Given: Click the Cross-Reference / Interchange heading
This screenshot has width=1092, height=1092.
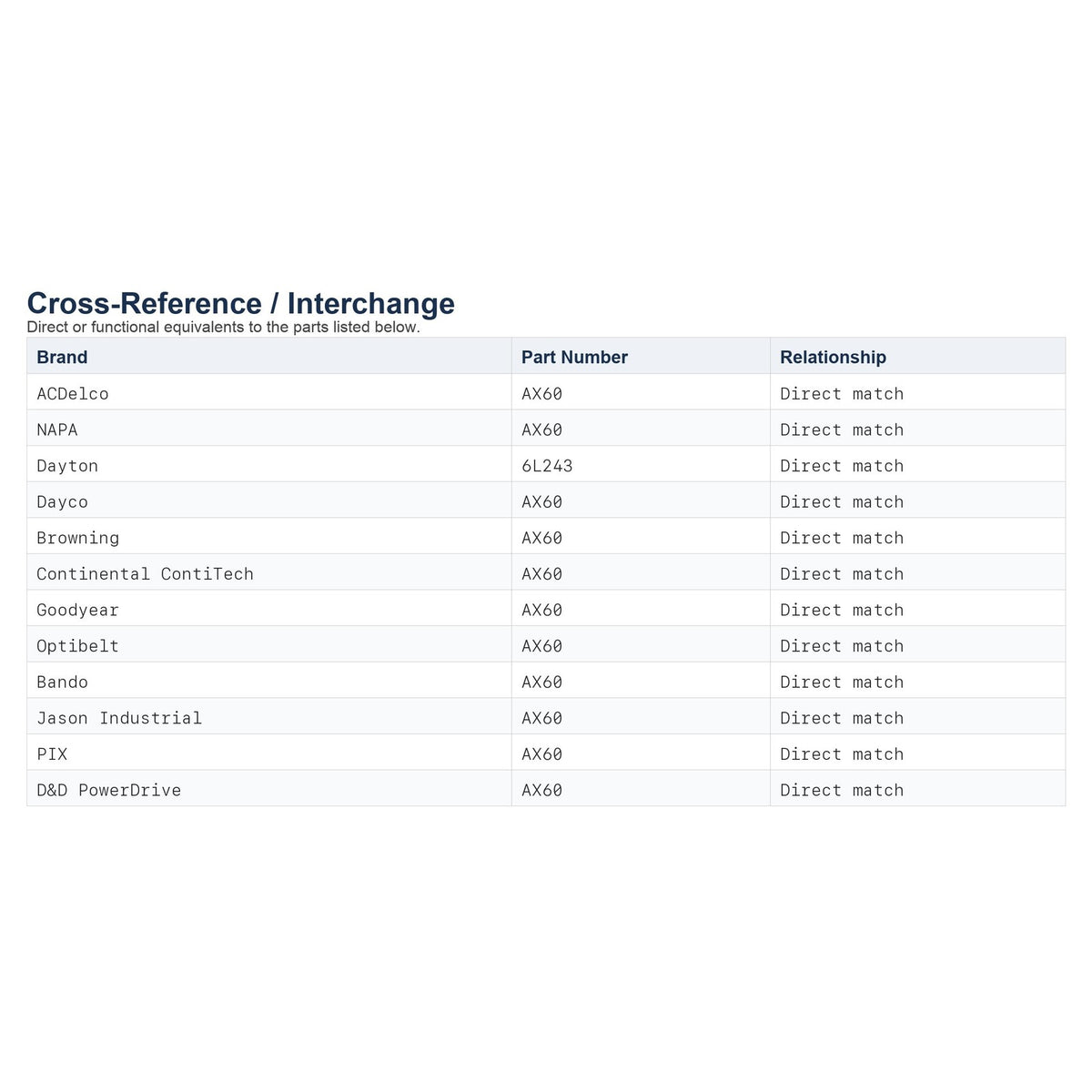Looking at the screenshot, I should [x=241, y=303].
